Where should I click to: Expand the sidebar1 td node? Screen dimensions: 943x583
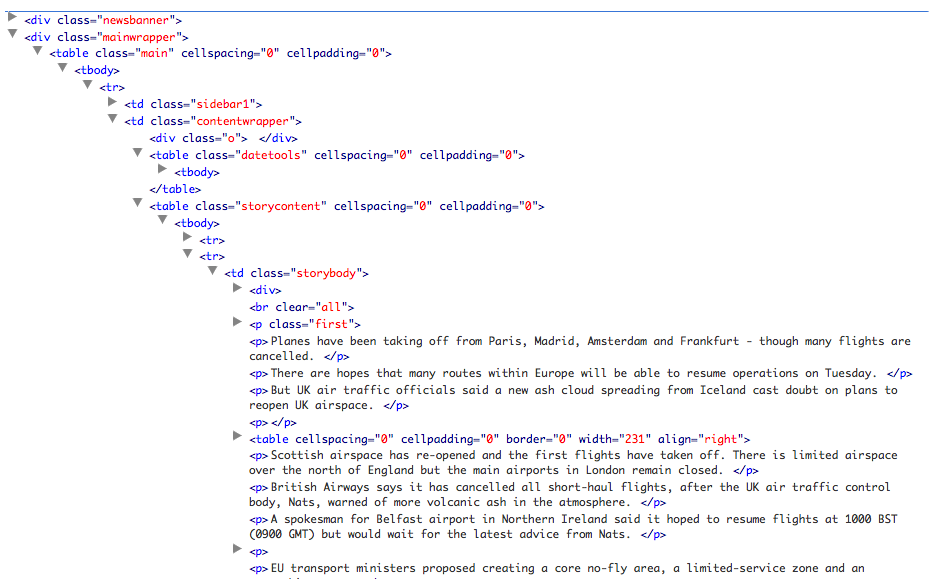tap(113, 102)
